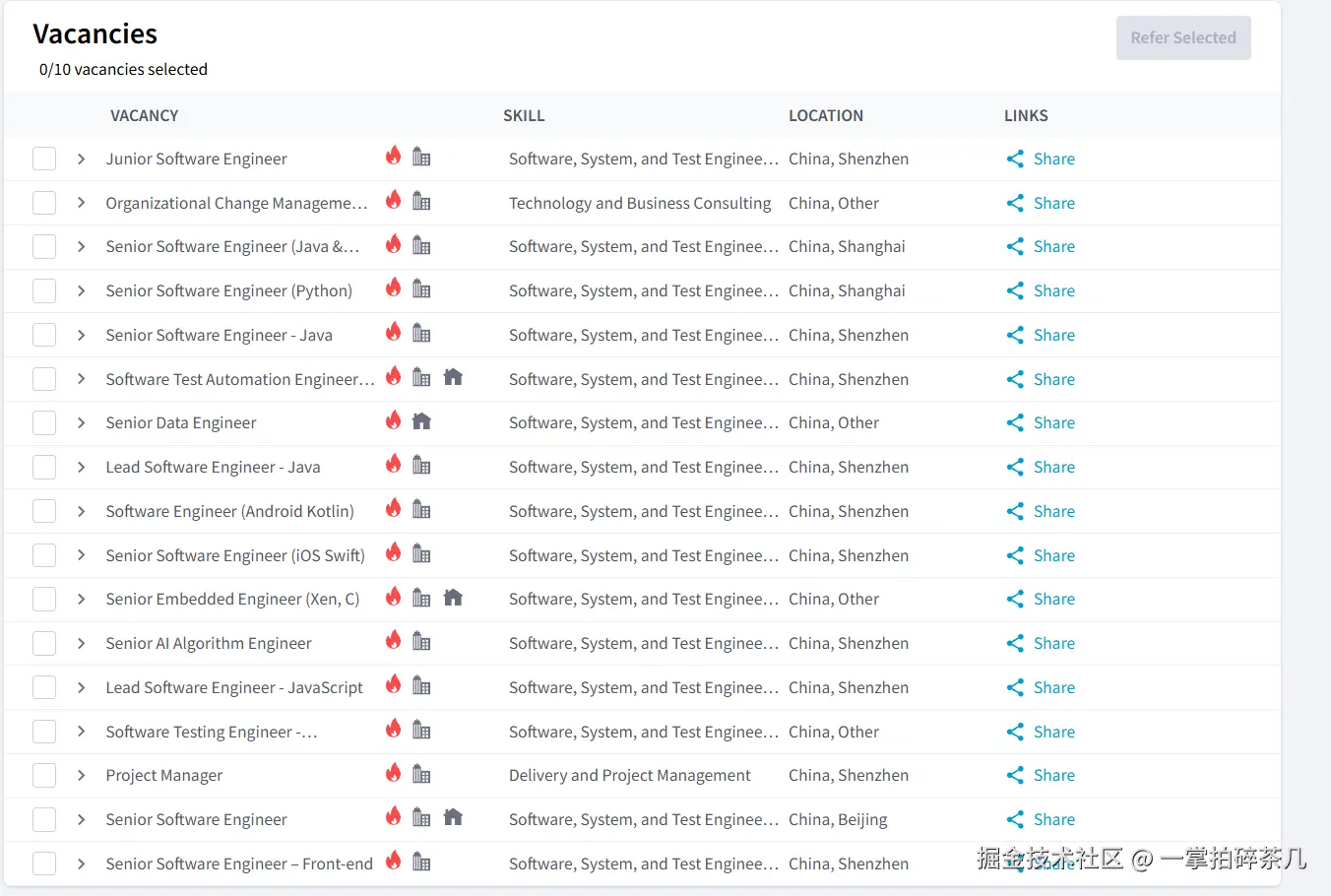Click the home icon for Senior Embedded Engineer
The height and width of the screenshot is (896, 1331).
(453, 598)
